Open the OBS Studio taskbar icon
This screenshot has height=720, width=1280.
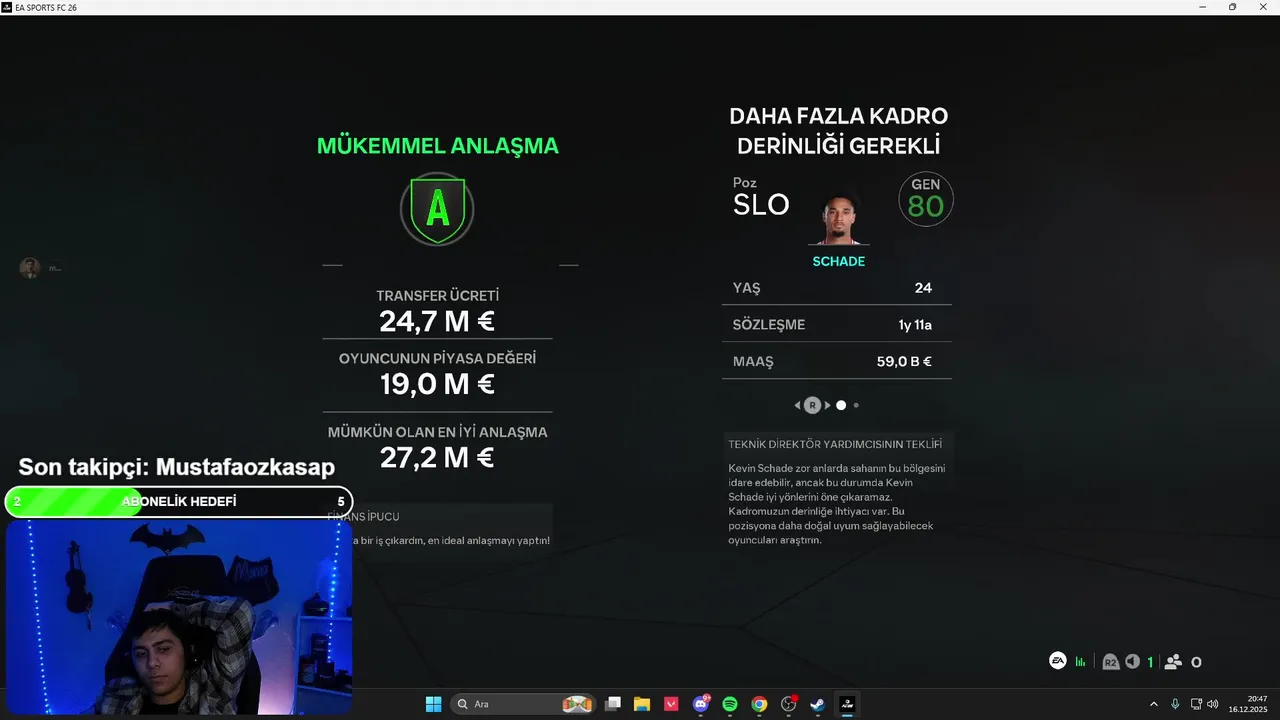tap(788, 704)
